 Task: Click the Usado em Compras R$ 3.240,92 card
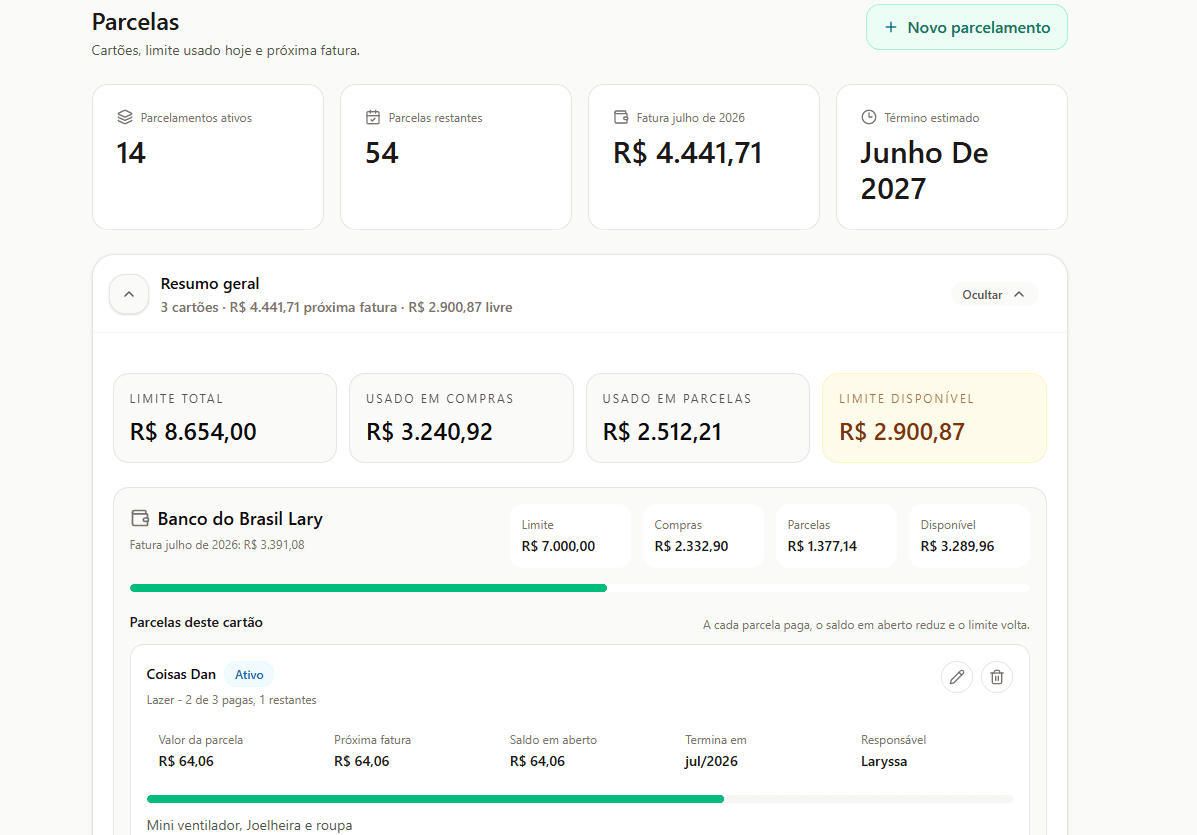pos(461,418)
